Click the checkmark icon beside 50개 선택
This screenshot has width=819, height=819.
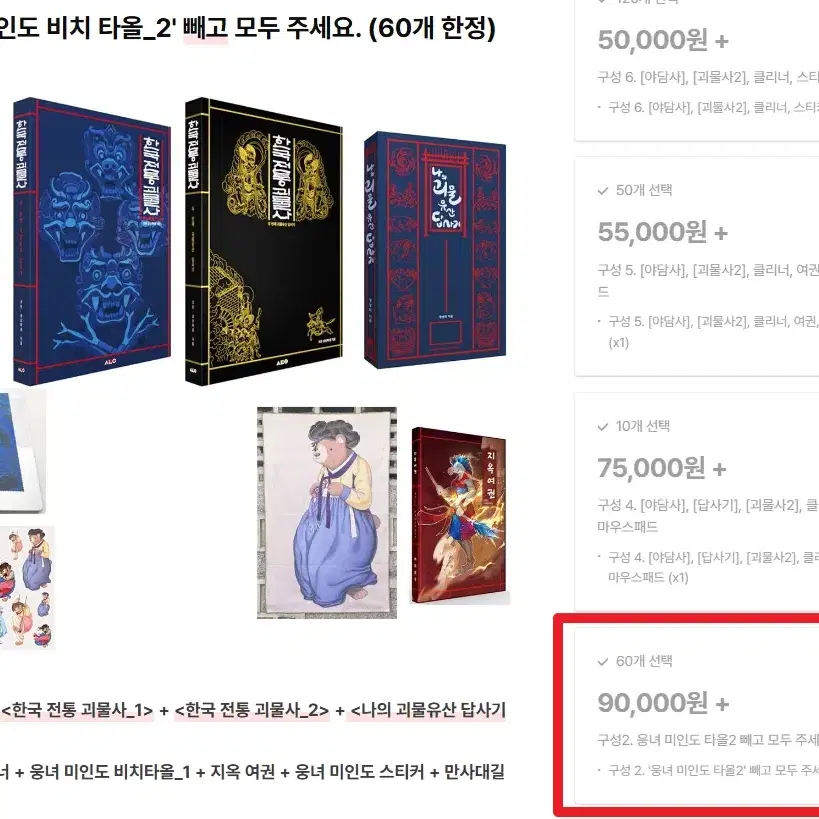tap(603, 191)
